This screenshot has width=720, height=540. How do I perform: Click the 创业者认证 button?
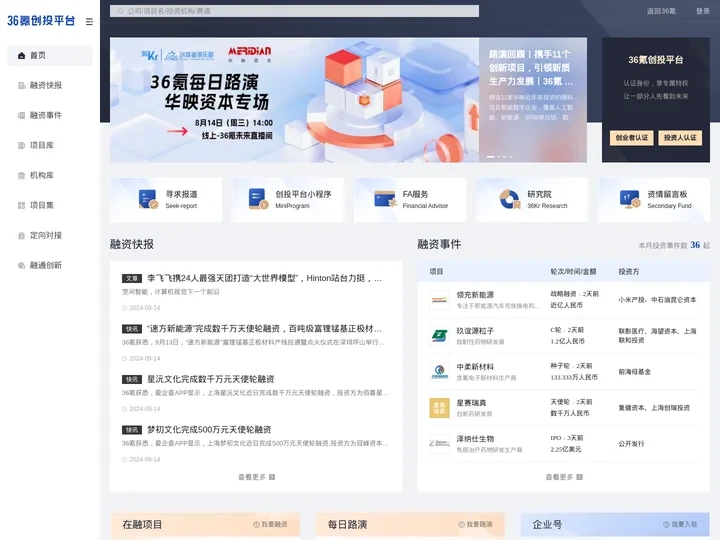[x=631, y=138]
